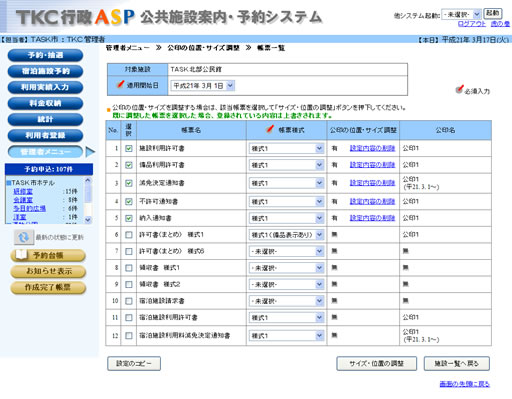
Task: Open the 統計 menu
Action: point(45,119)
